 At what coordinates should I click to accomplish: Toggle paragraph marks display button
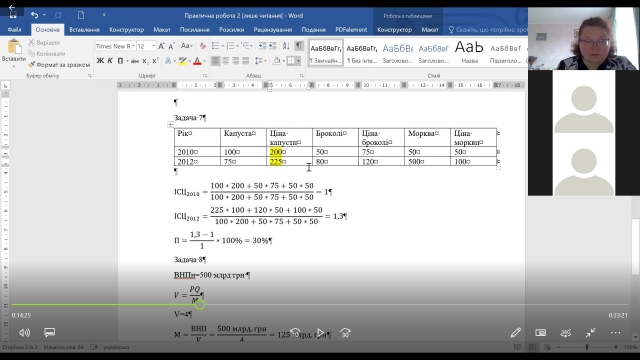pos(299,46)
